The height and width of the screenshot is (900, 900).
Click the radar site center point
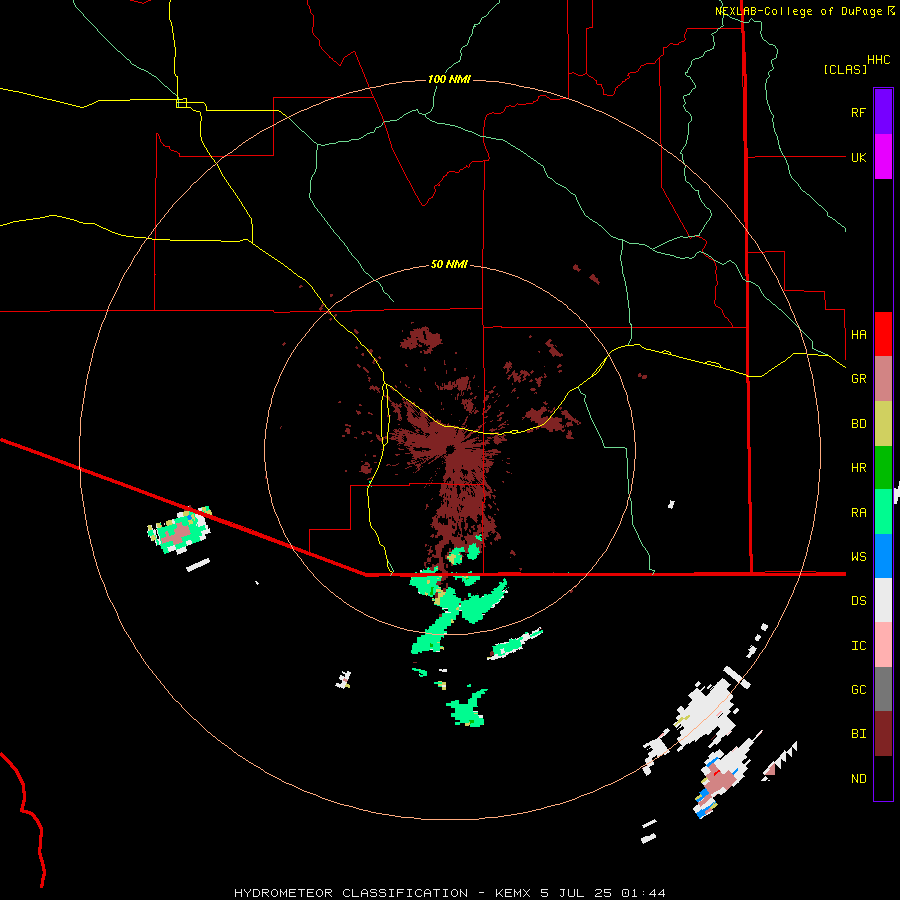coord(450,449)
